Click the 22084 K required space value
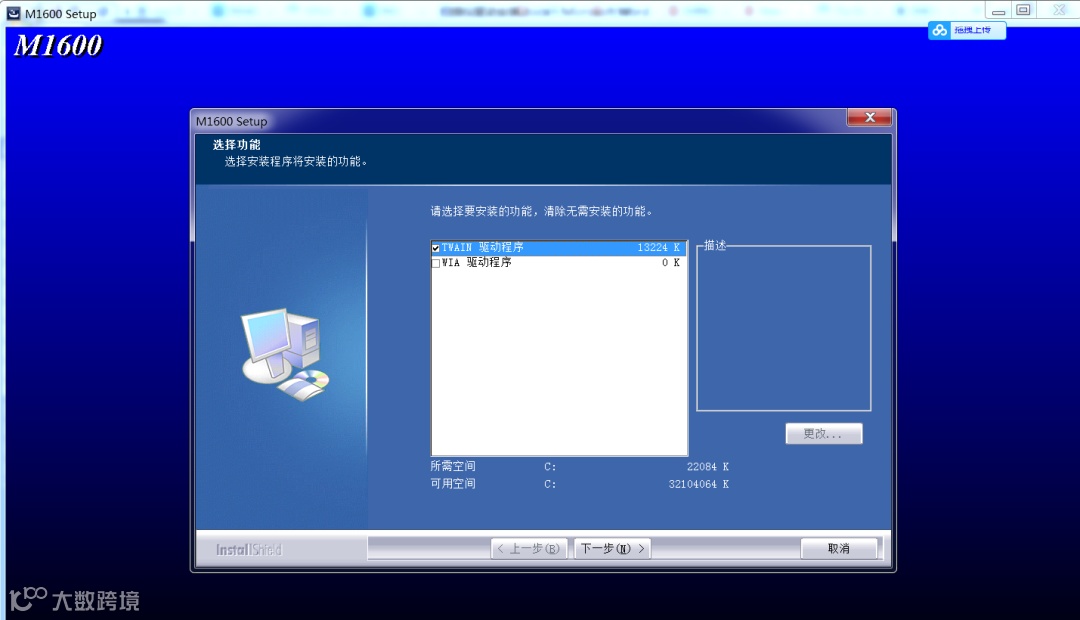Viewport: 1080px width, 620px height. pyautogui.click(x=708, y=466)
